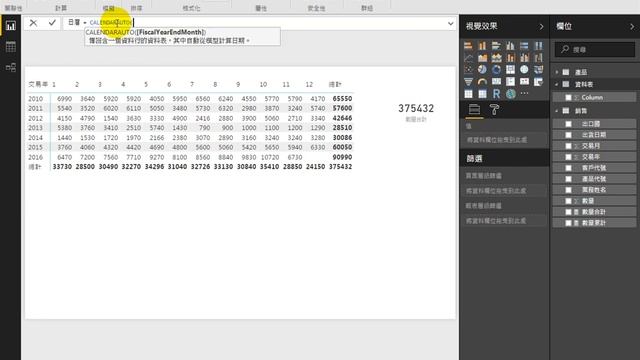Click the 交易年 matrix header
Image resolution: width=640 pixels, height=360 pixels.
point(38,84)
